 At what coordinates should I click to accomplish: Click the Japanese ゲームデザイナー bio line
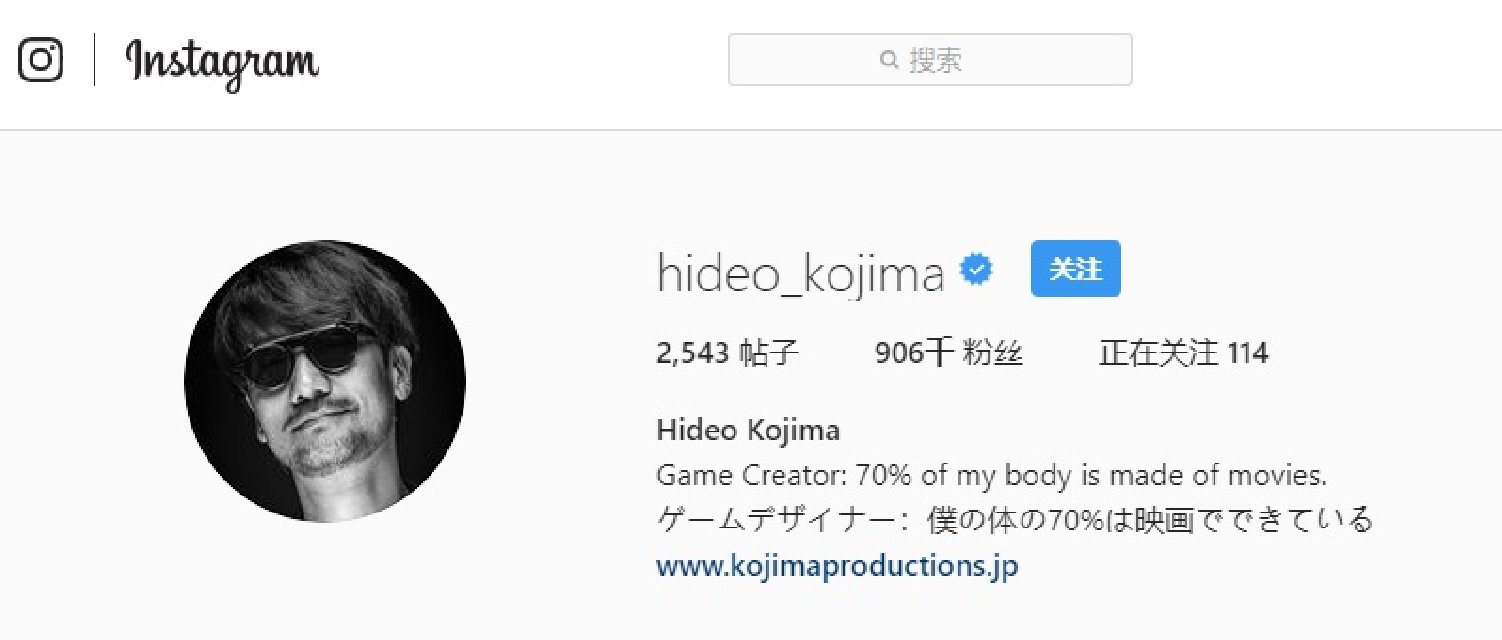click(x=1014, y=520)
